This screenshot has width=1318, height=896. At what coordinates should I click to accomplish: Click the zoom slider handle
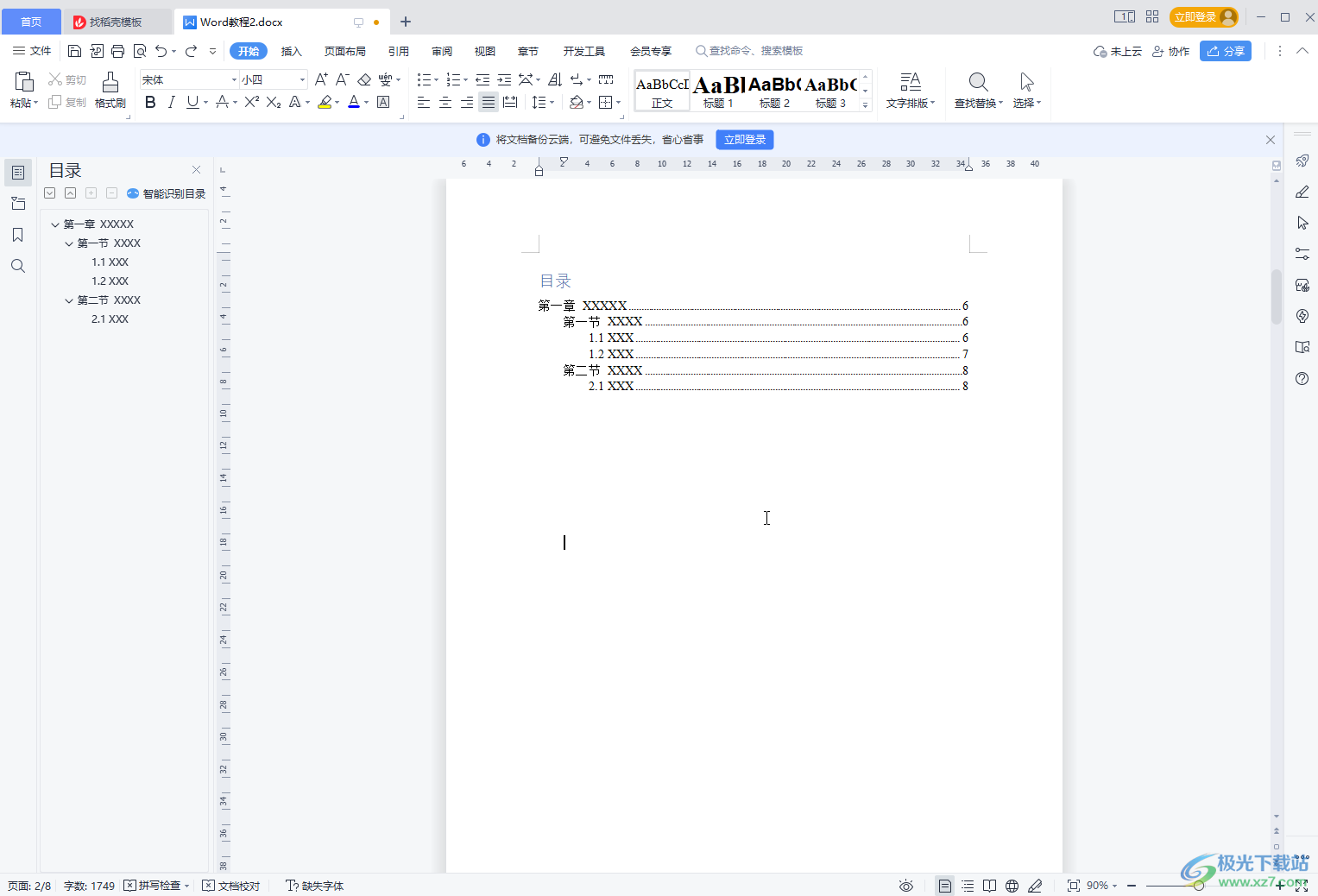(1199, 886)
